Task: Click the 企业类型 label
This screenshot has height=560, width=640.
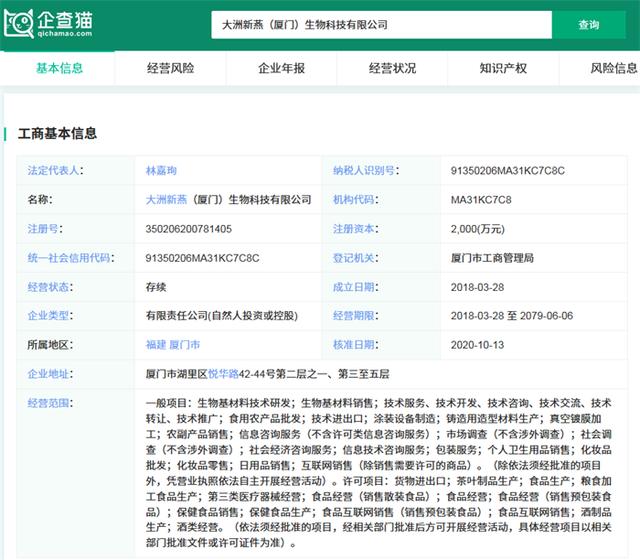Action: tap(50, 316)
